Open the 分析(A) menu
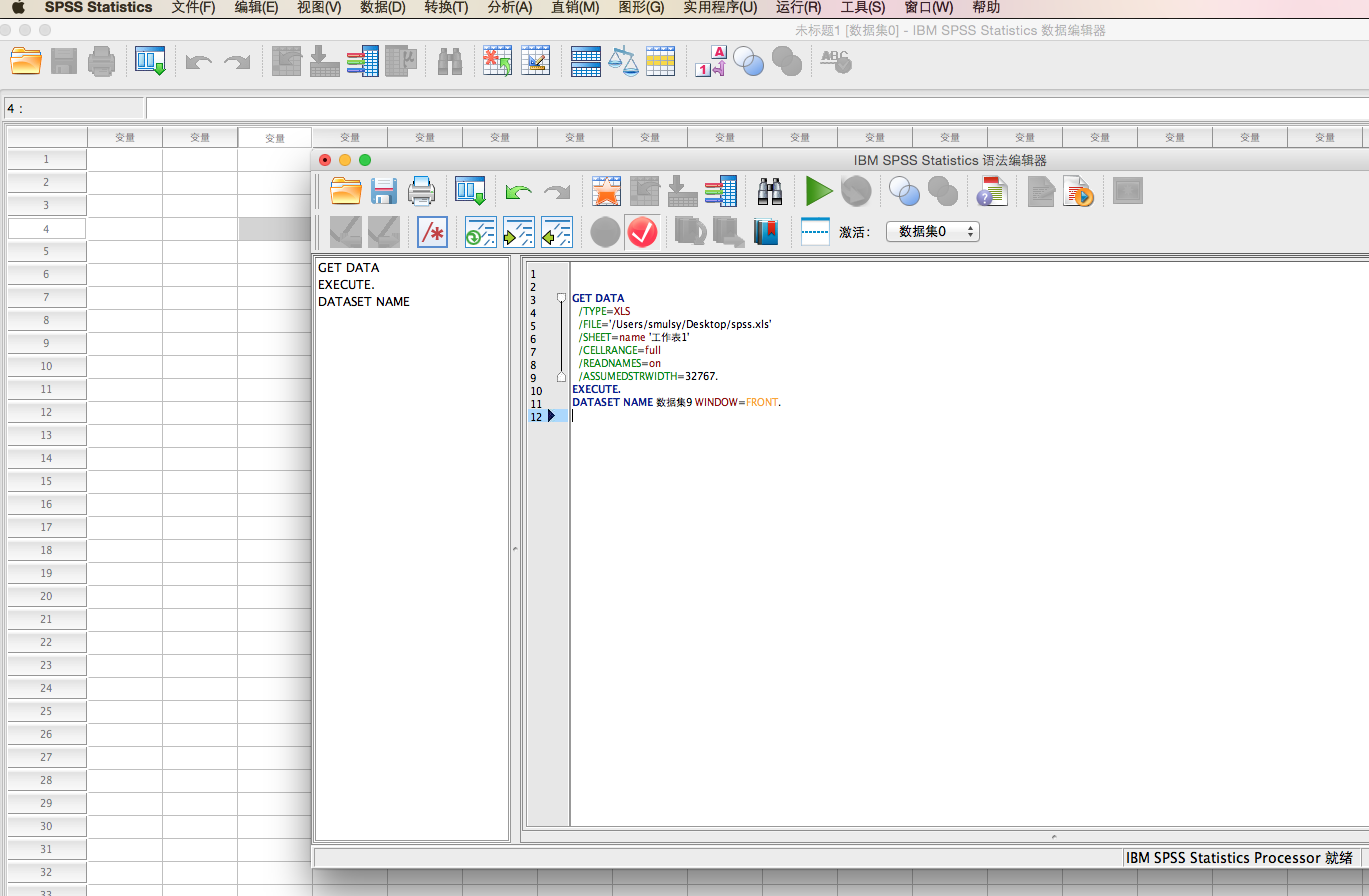 click(x=509, y=8)
